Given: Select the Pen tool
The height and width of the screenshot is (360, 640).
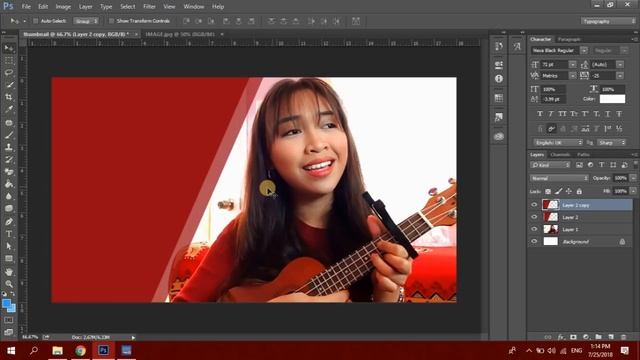Looking at the screenshot, I should tap(9, 222).
